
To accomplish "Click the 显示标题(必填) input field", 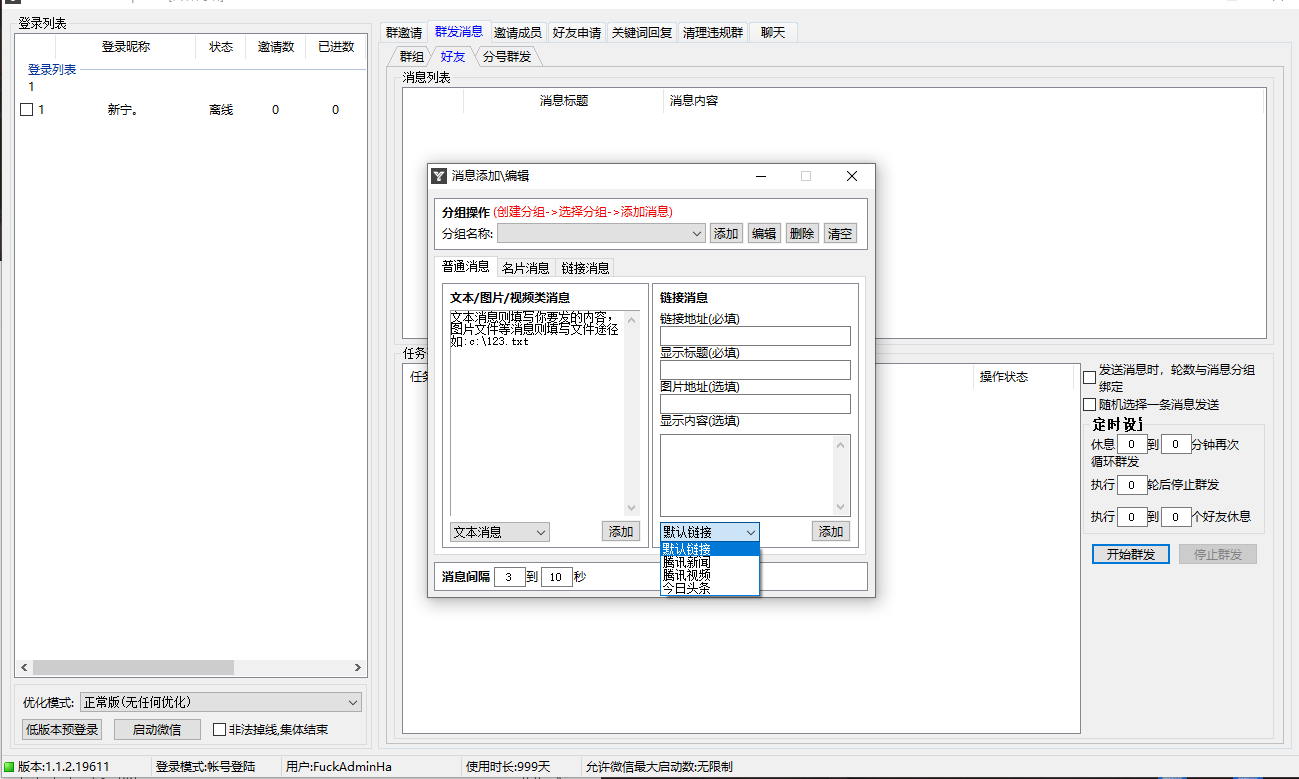I will pyautogui.click(x=755, y=370).
